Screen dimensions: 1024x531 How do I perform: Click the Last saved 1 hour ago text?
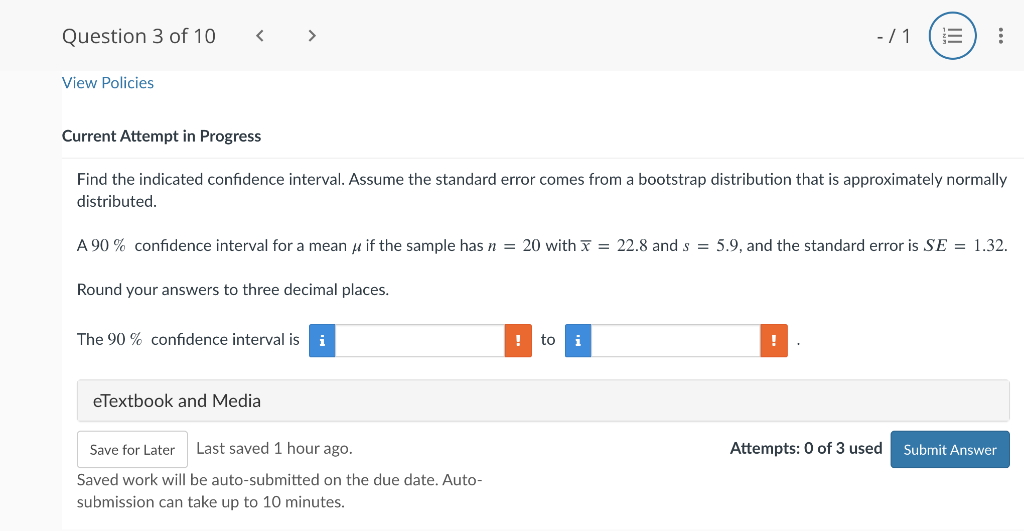point(274,448)
